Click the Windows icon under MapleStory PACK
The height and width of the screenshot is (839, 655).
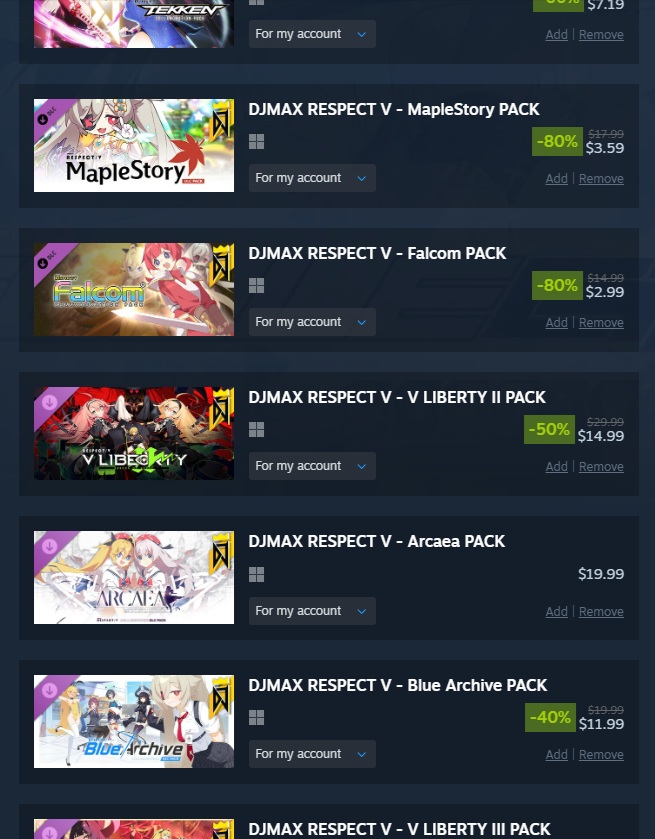256,142
